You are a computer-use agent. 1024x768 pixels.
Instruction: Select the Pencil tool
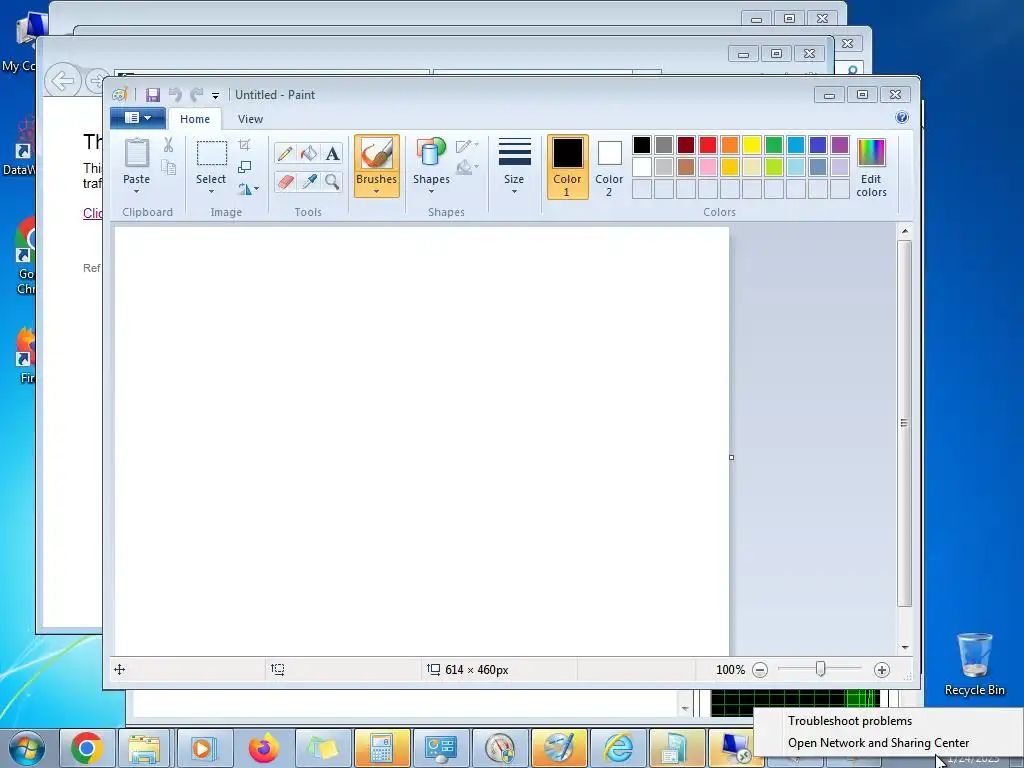tap(285, 153)
